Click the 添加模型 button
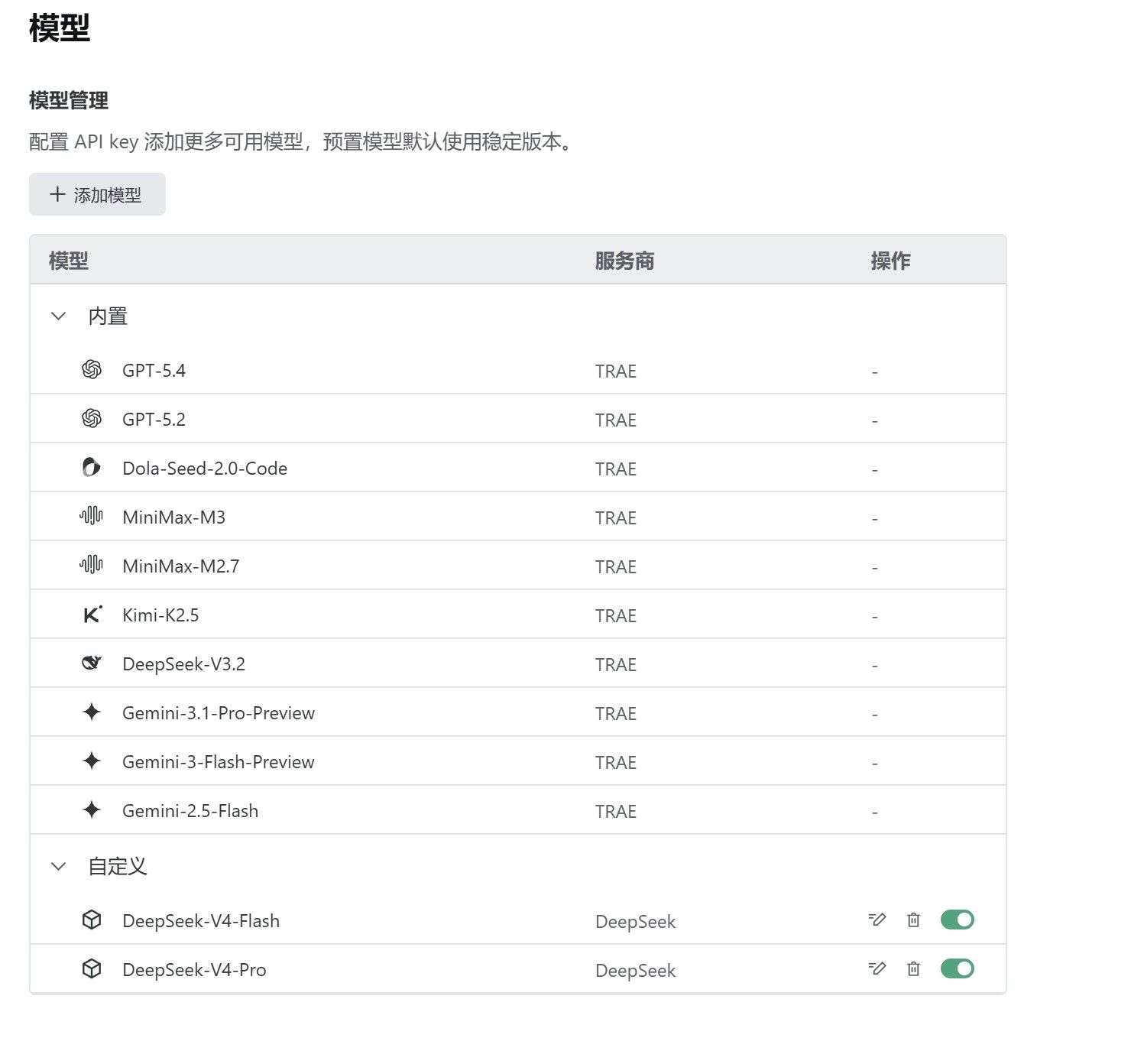This screenshot has width=1131, height=1064. (x=97, y=194)
